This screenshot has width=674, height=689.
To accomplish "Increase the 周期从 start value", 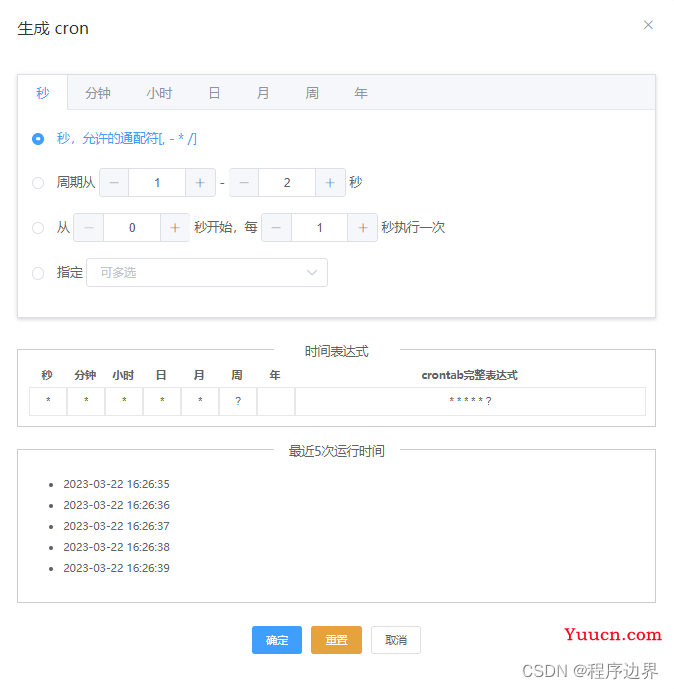I will [x=200, y=182].
